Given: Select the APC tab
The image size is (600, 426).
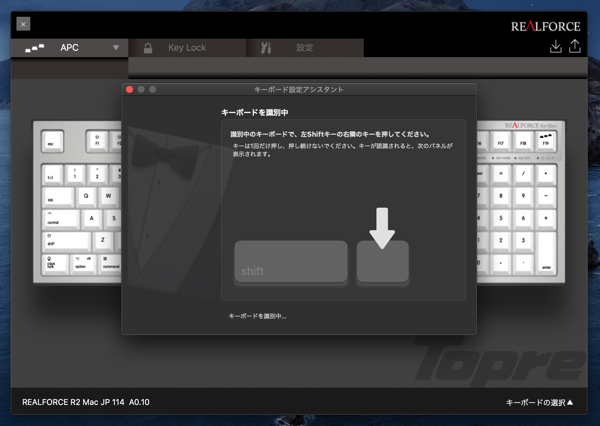Looking at the screenshot, I should [x=70, y=48].
